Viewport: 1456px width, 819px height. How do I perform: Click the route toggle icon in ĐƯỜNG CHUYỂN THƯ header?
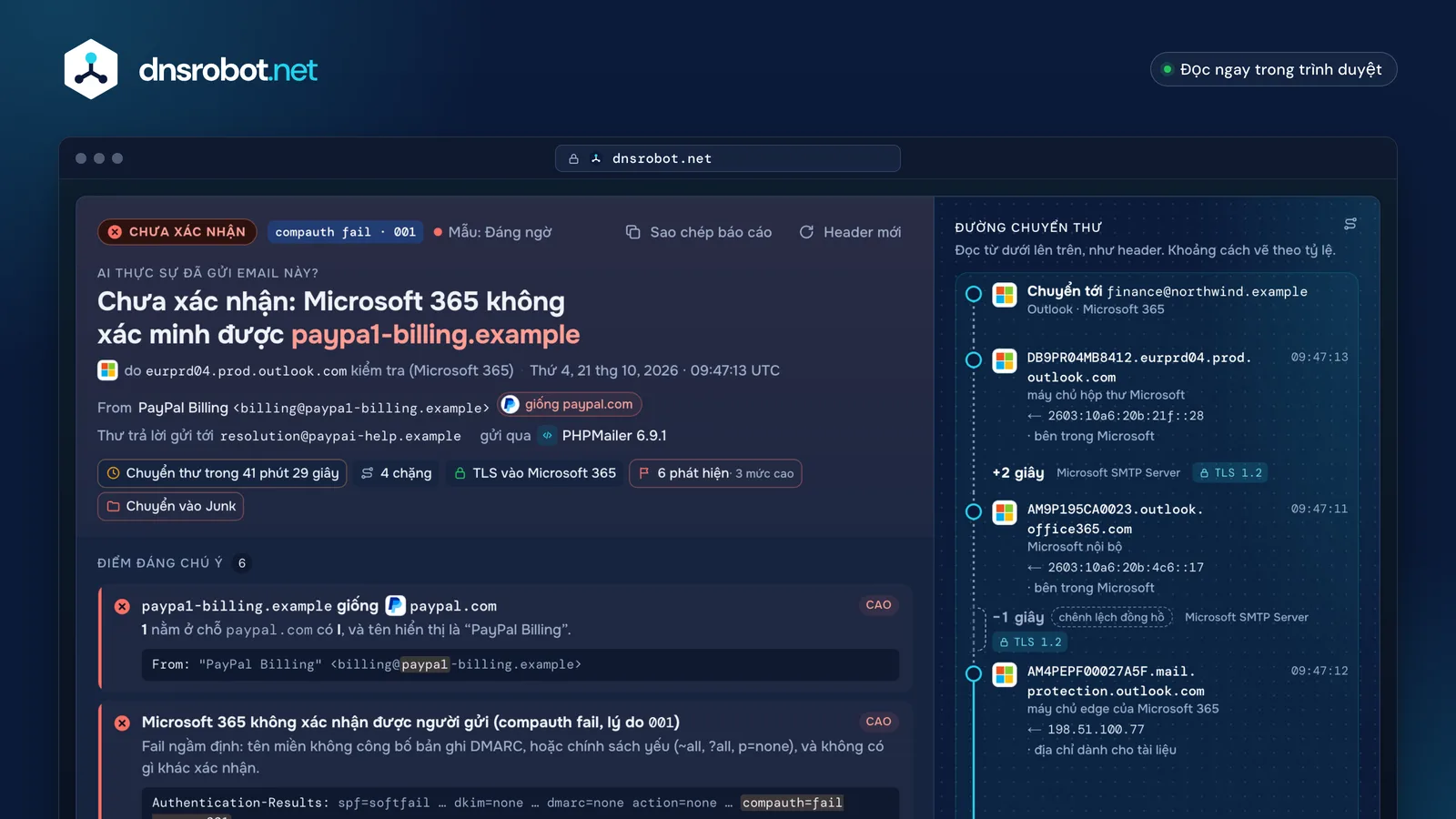[1350, 224]
